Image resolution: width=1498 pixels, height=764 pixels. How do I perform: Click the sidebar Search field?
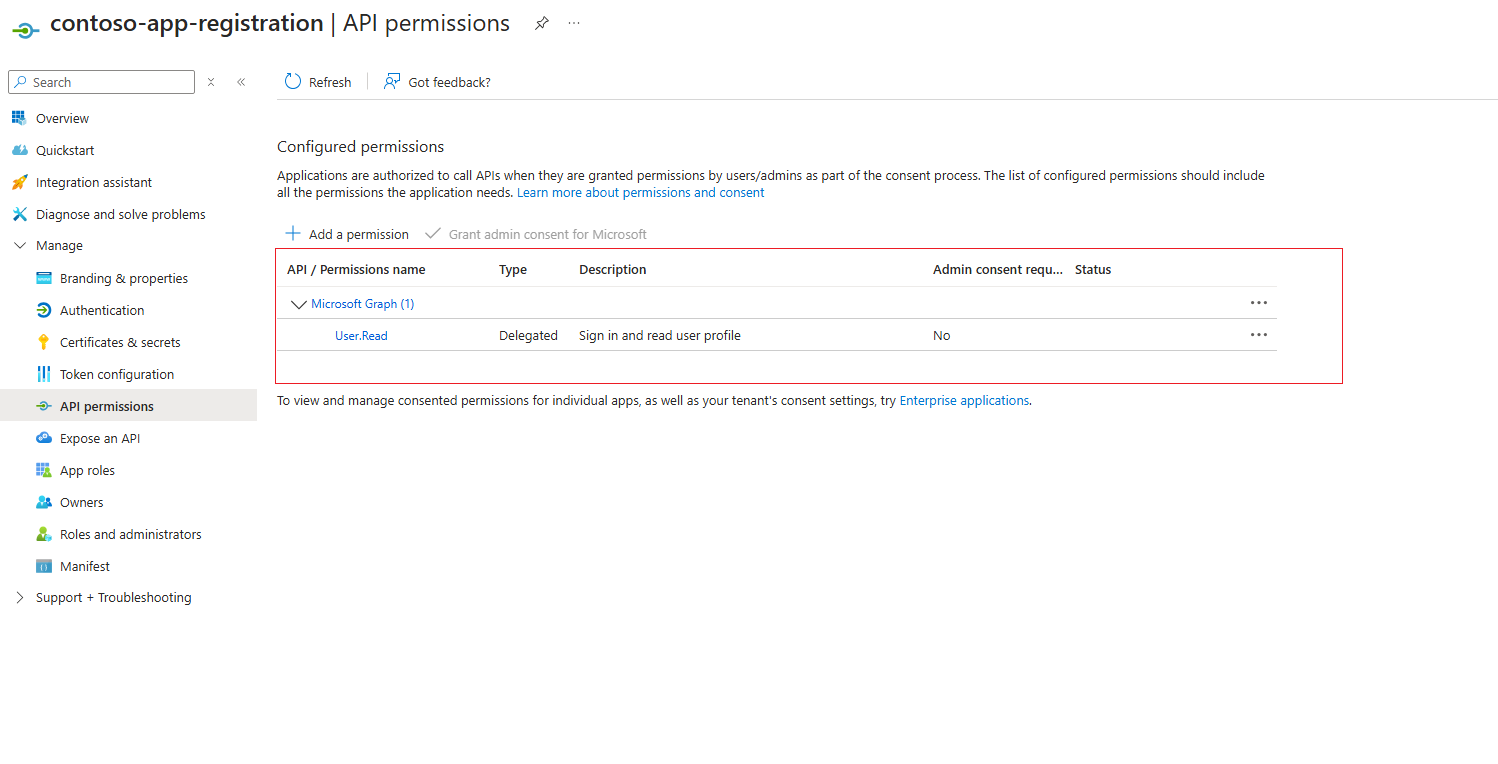[x=110, y=82]
